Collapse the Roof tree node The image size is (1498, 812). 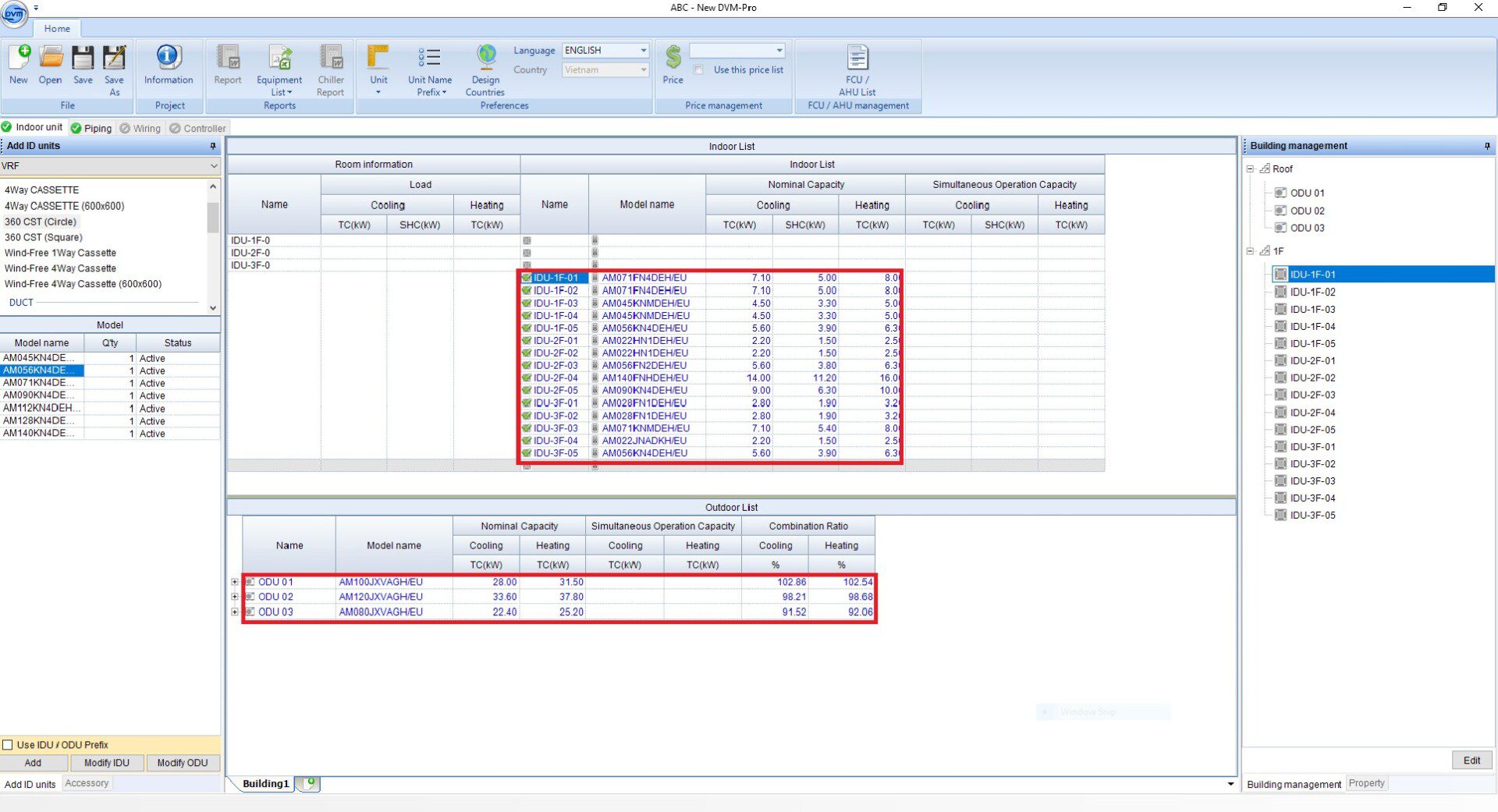click(1250, 168)
